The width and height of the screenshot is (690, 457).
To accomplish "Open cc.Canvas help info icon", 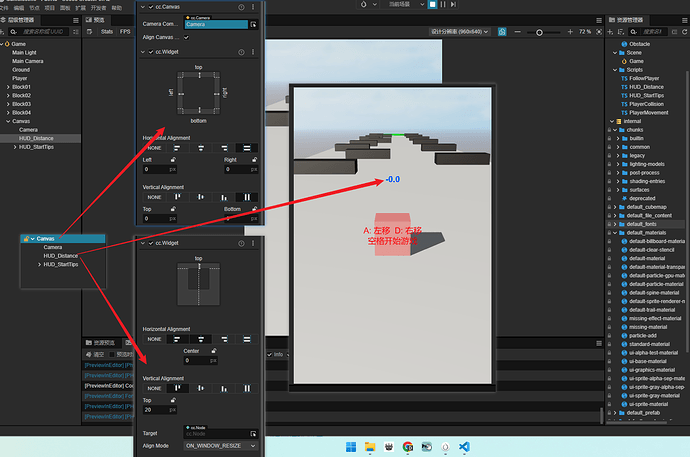I will coord(241,7).
